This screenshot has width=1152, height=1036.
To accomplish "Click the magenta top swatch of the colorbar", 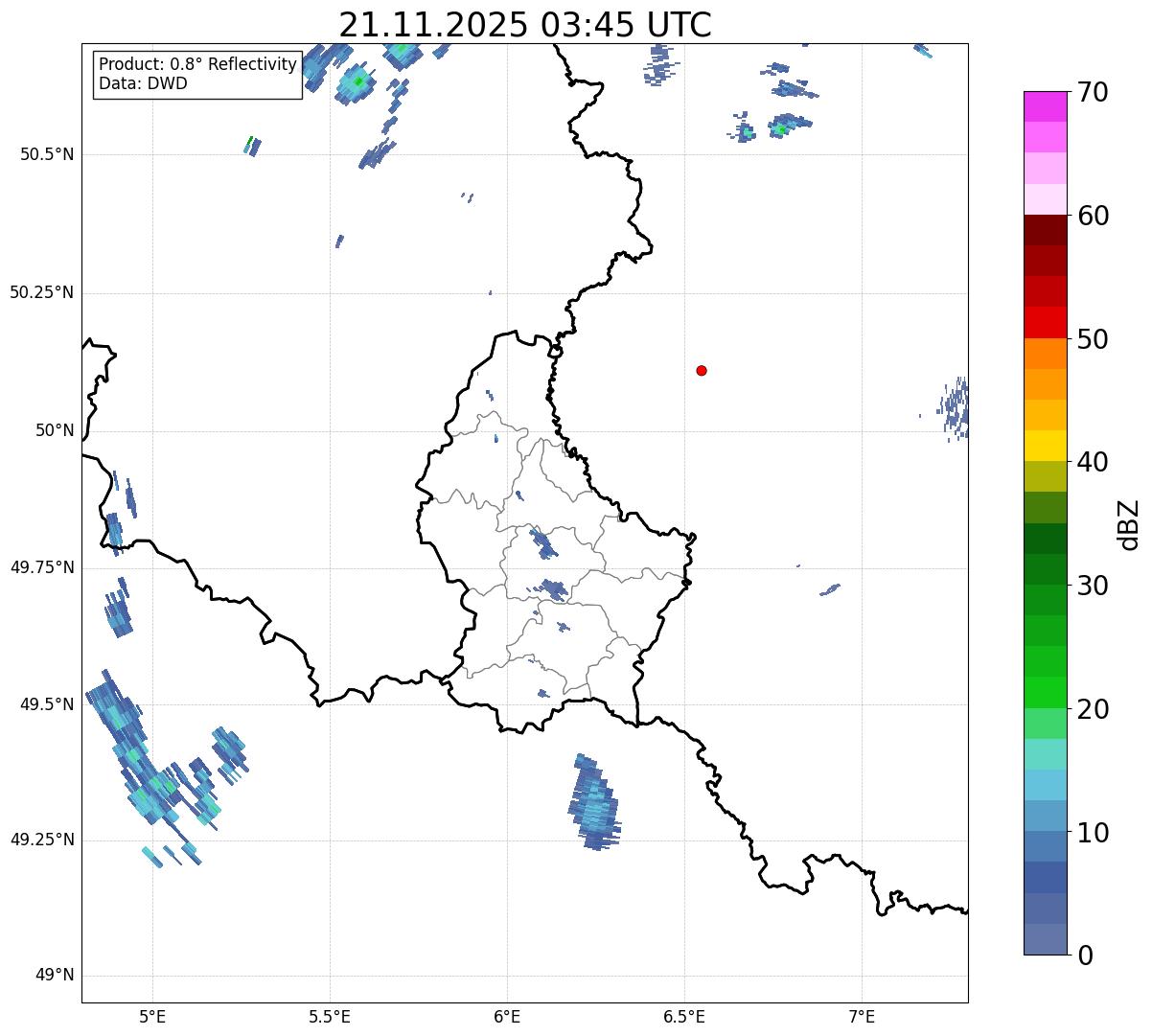I will (1045, 106).
